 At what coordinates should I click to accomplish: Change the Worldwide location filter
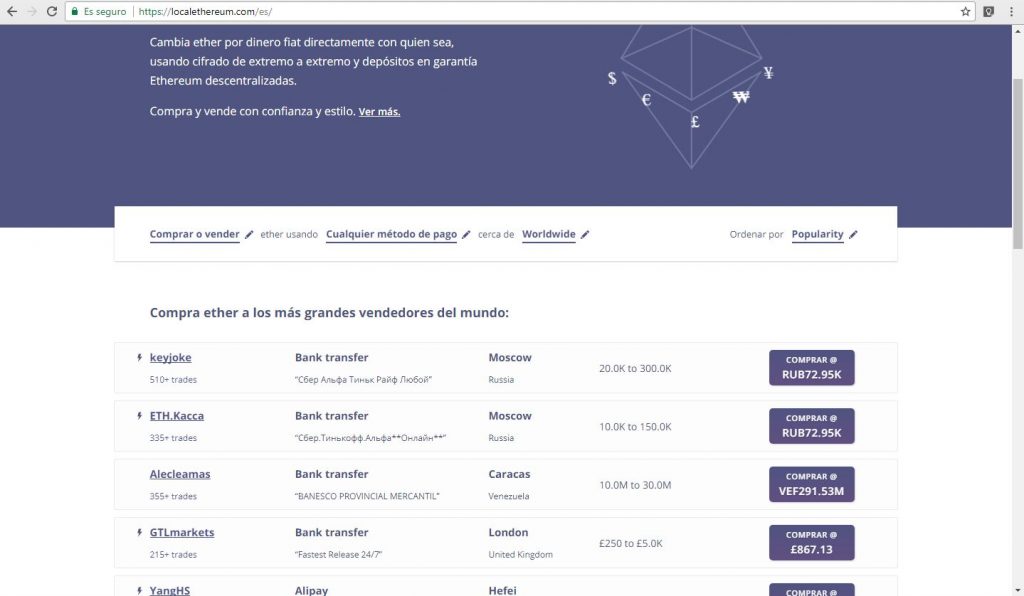tap(549, 234)
